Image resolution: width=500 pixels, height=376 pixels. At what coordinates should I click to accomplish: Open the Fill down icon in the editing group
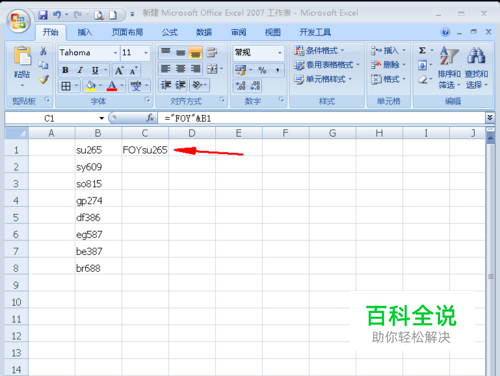pos(422,65)
